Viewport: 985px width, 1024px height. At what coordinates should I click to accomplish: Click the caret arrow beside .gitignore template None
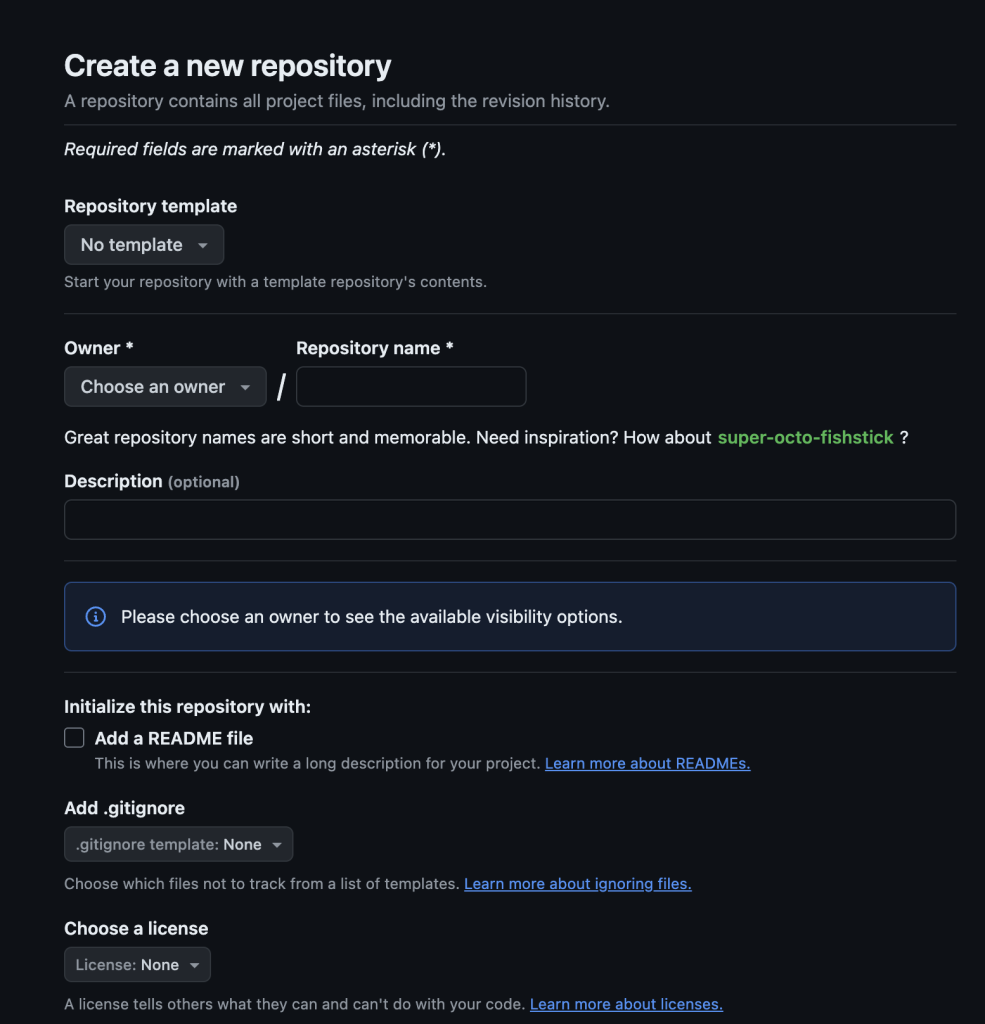tap(277, 845)
